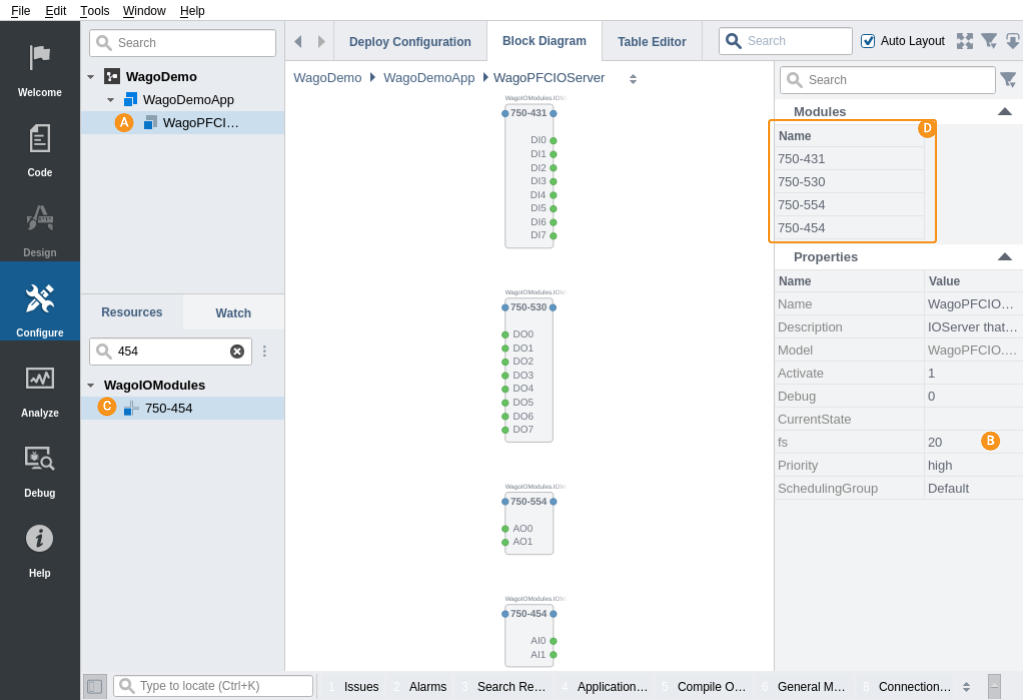Click the filter icon next to properties search
This screenshot has width=1023, height=700.
click(x=1008, y=80)
